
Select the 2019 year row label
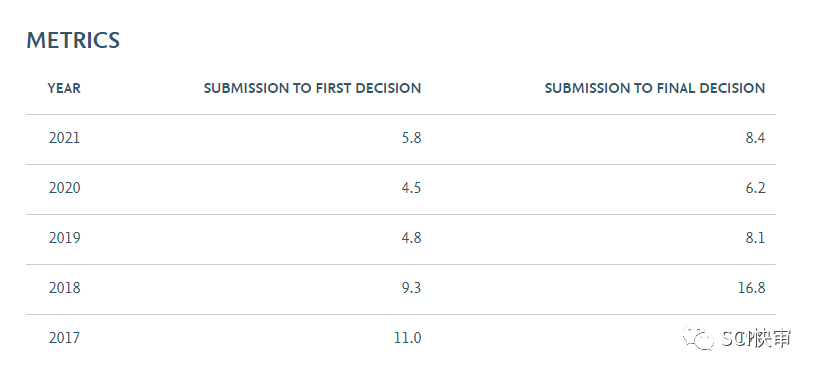(65, 238)
